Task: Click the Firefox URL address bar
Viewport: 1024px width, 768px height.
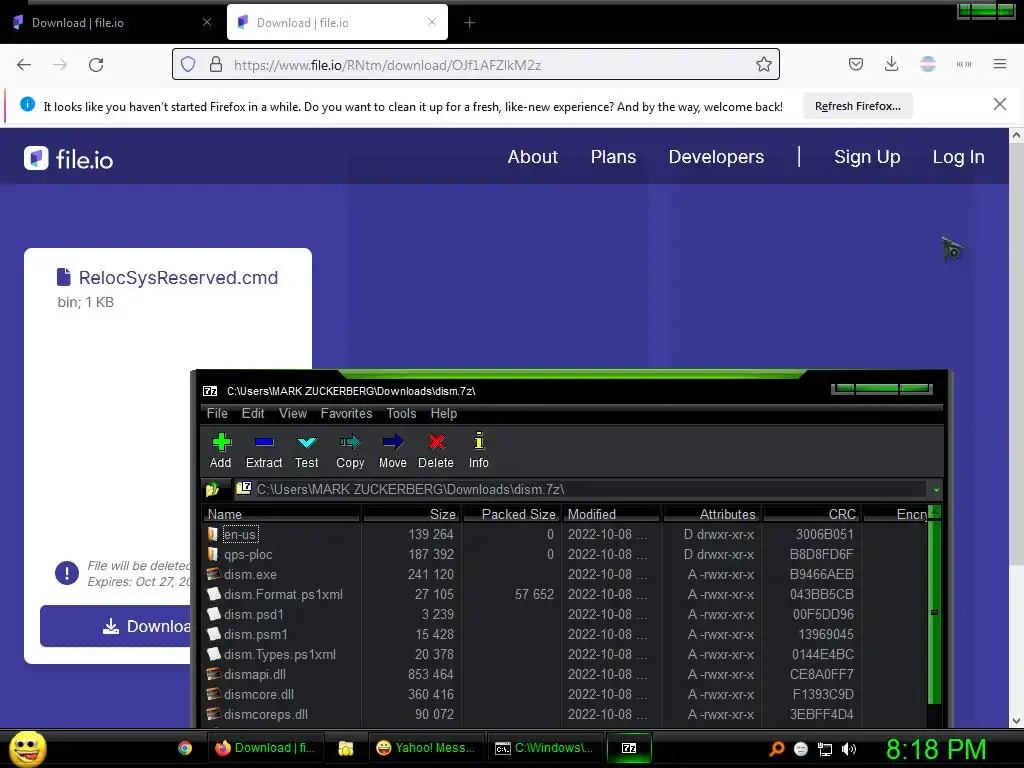Action: click(475, 64)
